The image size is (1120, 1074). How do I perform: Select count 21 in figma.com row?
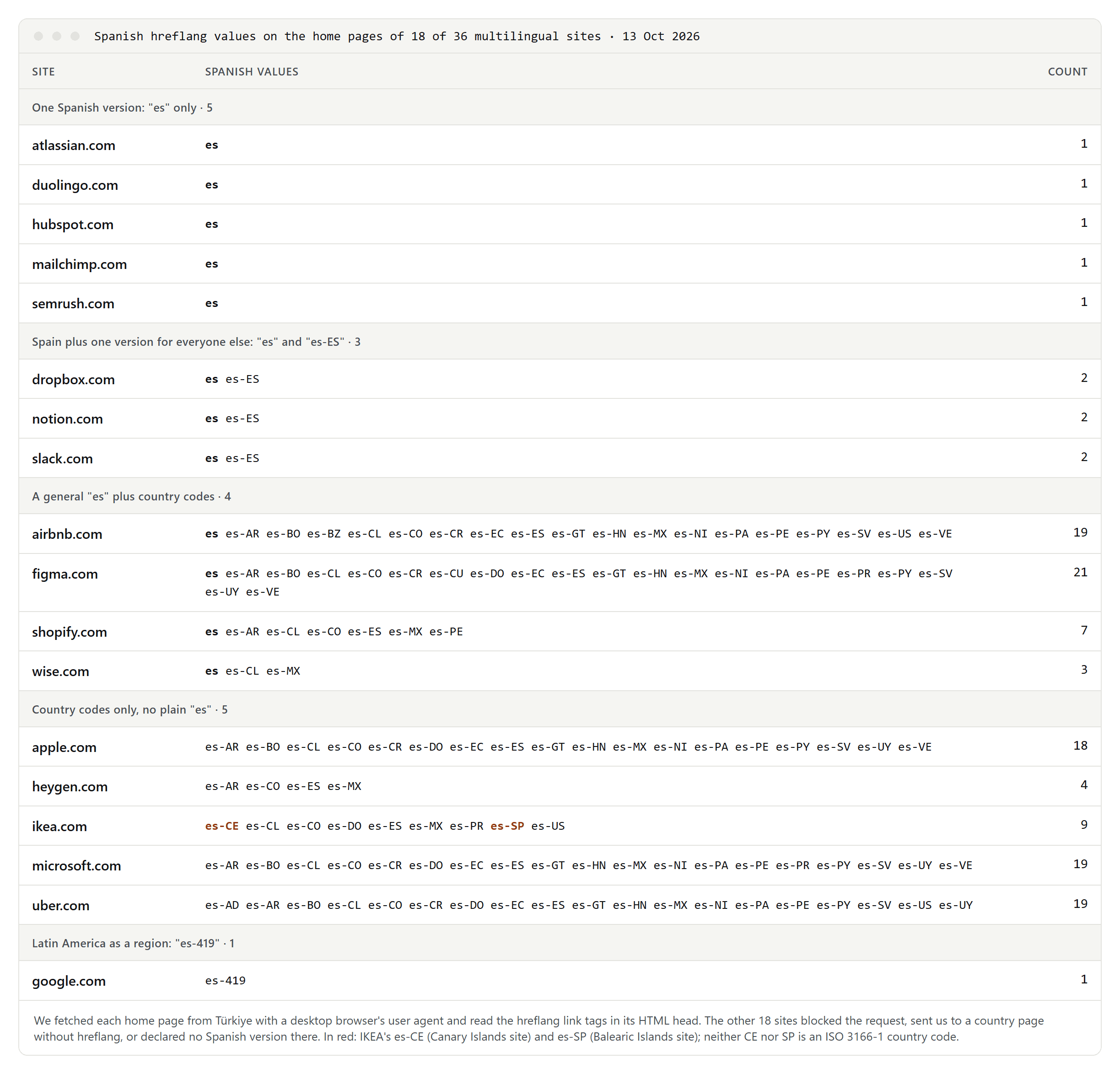tap(1080, 572)
